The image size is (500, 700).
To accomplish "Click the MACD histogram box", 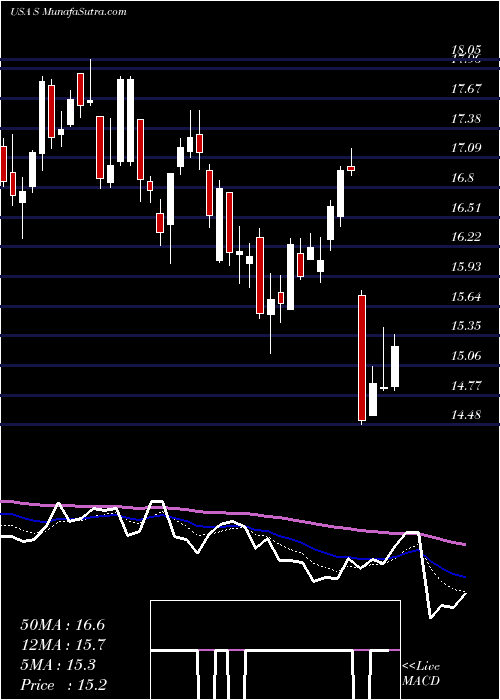I will click(275, 650).
